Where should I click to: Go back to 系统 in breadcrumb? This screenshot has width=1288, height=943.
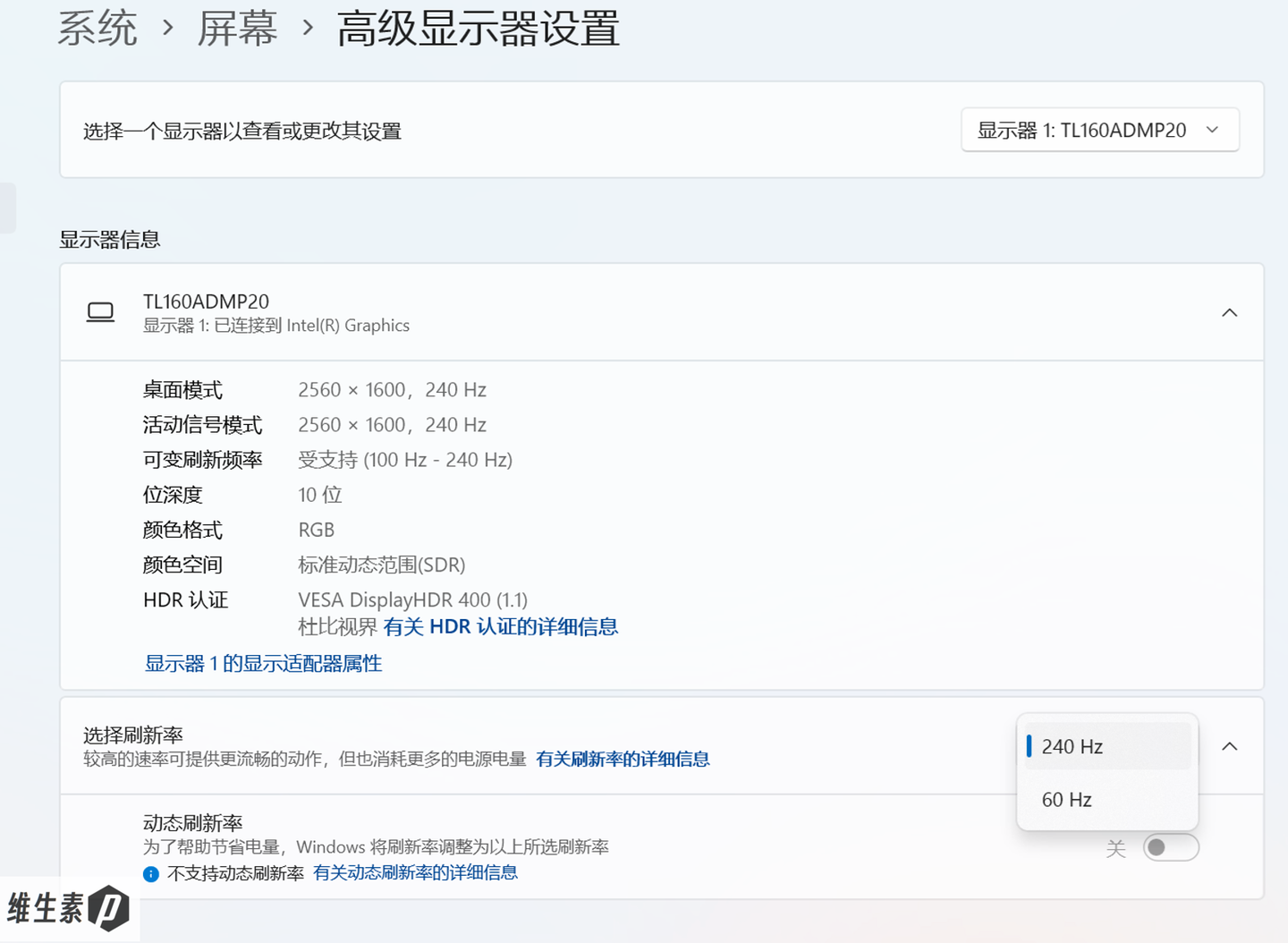(97, 28)
